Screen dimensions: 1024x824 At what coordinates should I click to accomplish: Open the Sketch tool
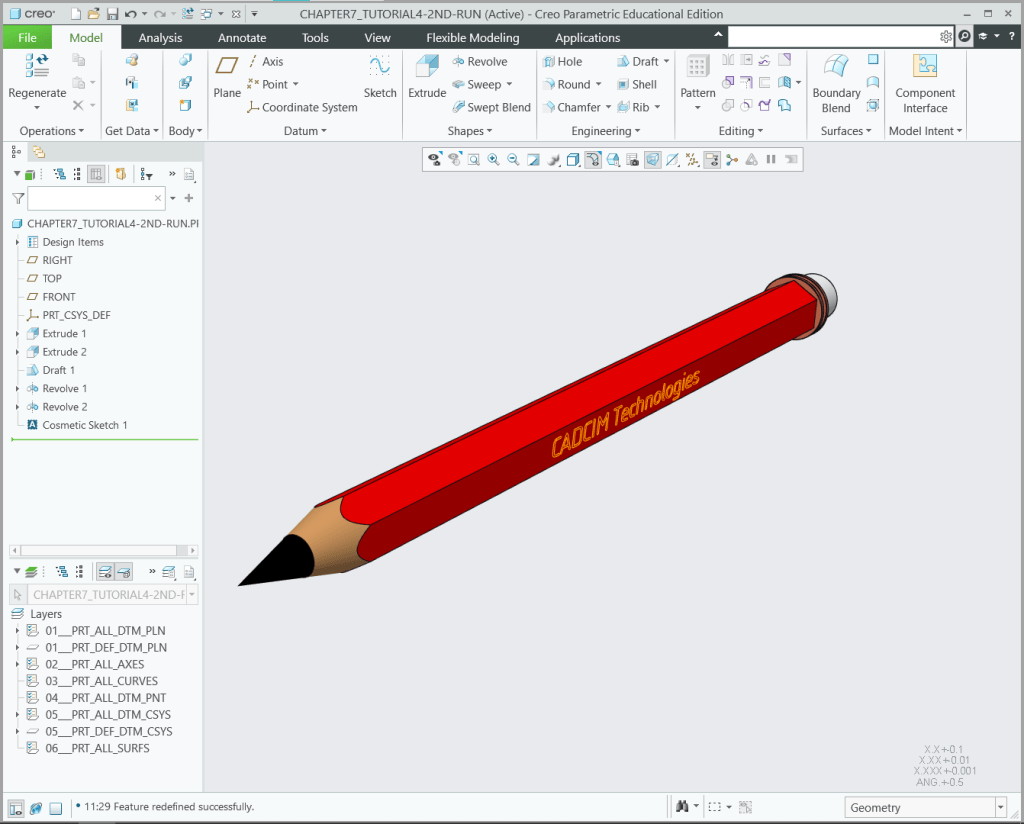click(380, 76)
